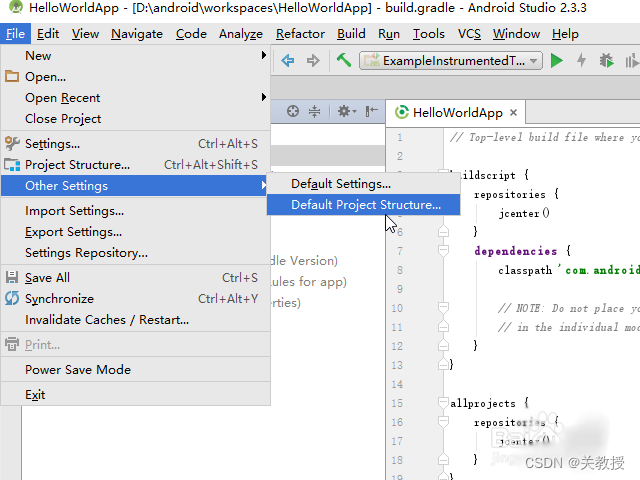Click the fold end marker on line 6
Viewport: 640px width, 480px height.
(443, 231)
